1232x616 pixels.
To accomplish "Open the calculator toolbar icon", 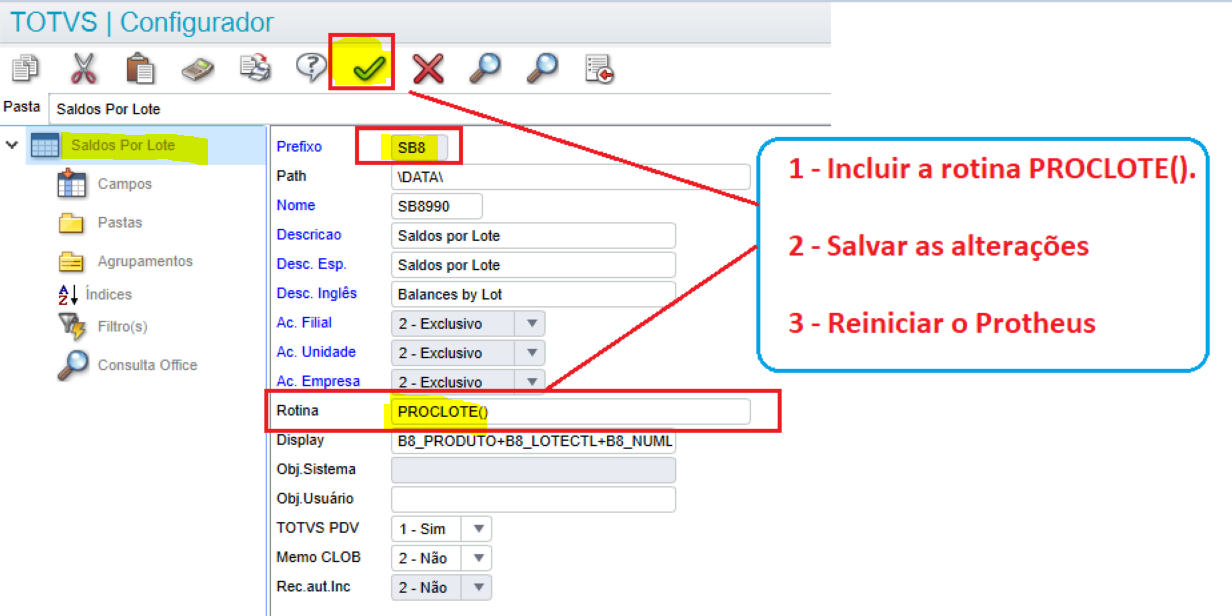I will coord(198,69).
